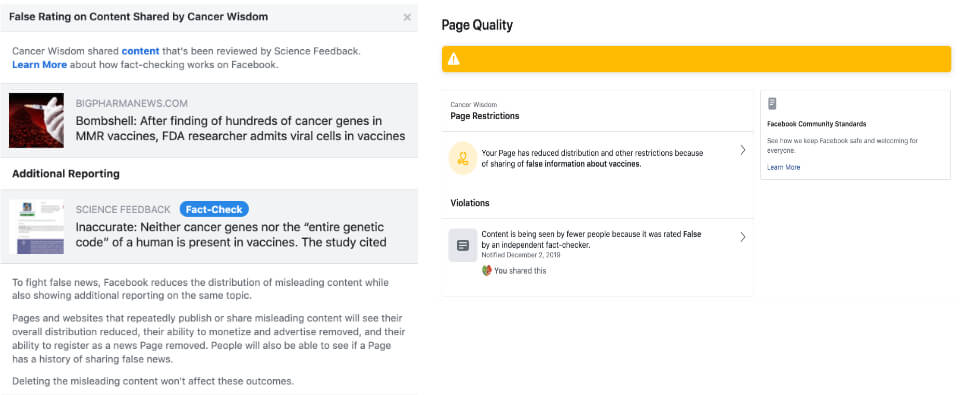Viewport: 960px width, 395px height.
Task: Close the False Rating dialog
Action: [407, 17]
